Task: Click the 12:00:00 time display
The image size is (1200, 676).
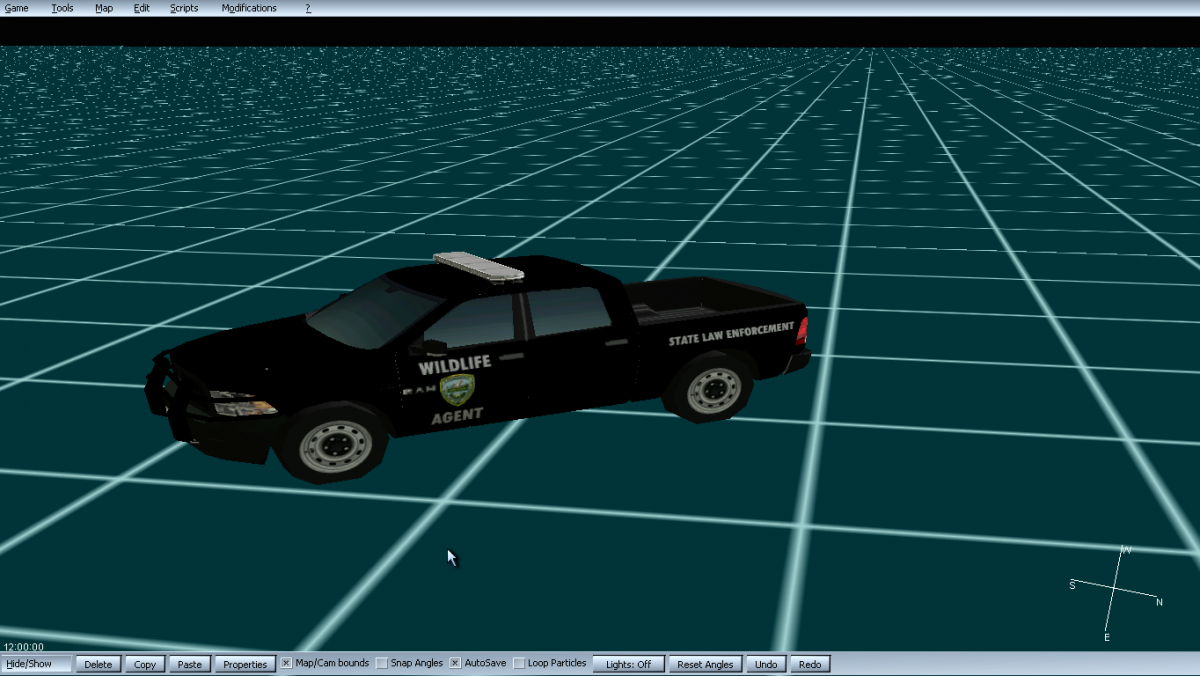Action: 24,647
